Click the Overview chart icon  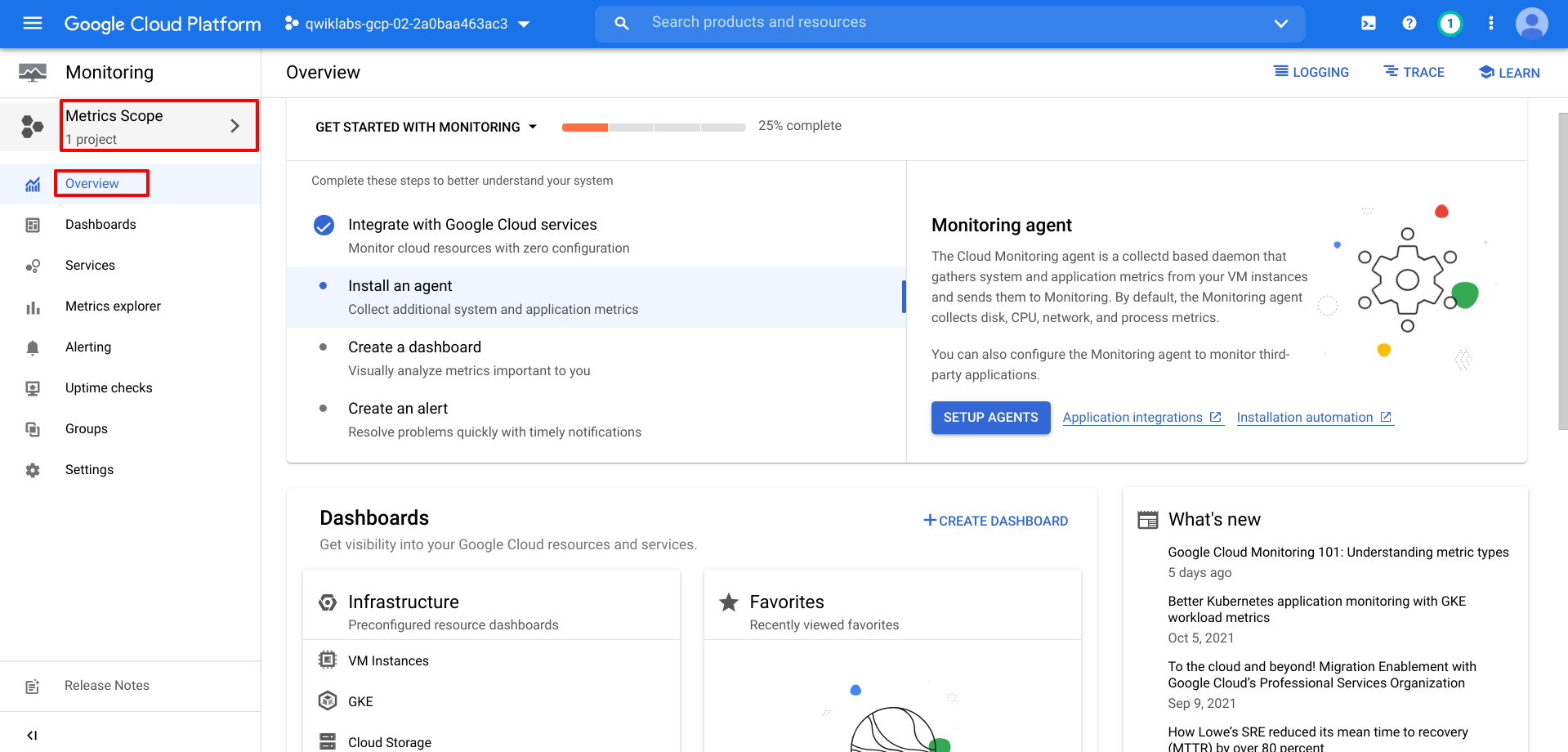click(33, 184)
